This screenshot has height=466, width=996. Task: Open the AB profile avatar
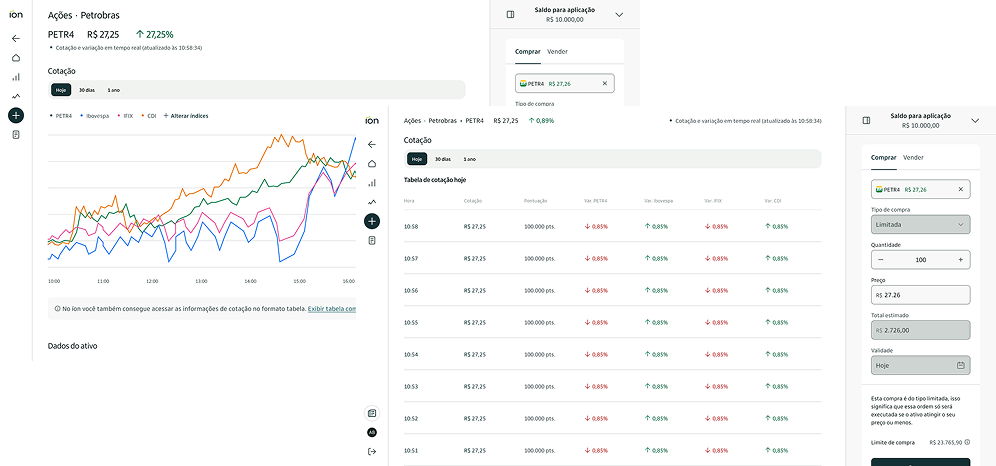click(372, 432)
